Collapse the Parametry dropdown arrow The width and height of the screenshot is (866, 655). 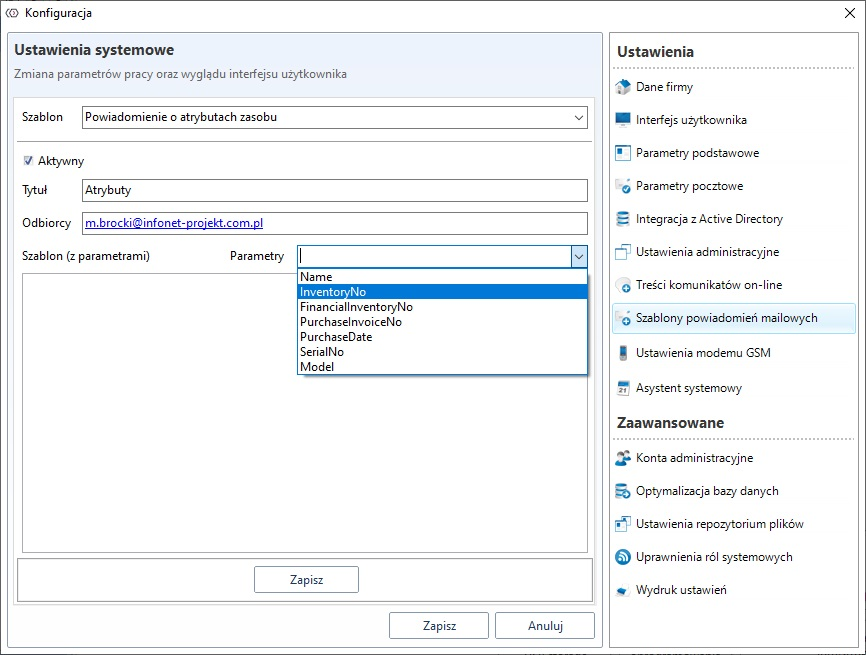pos(579,257)
